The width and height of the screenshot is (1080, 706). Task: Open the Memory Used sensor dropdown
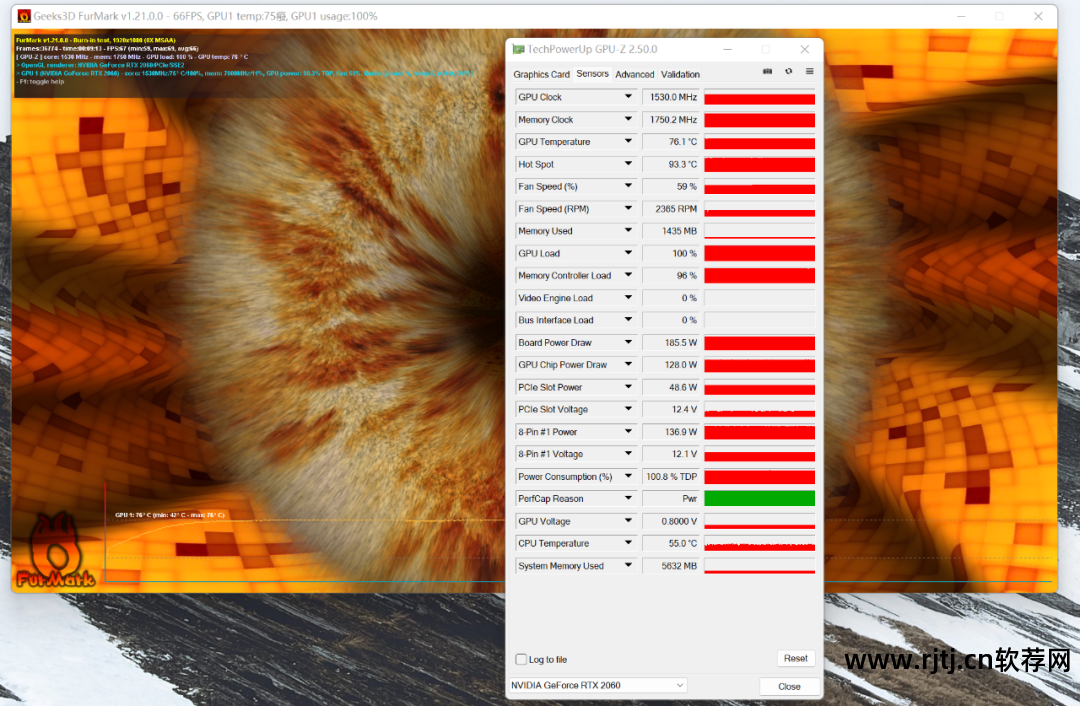[x=628, y=231]
